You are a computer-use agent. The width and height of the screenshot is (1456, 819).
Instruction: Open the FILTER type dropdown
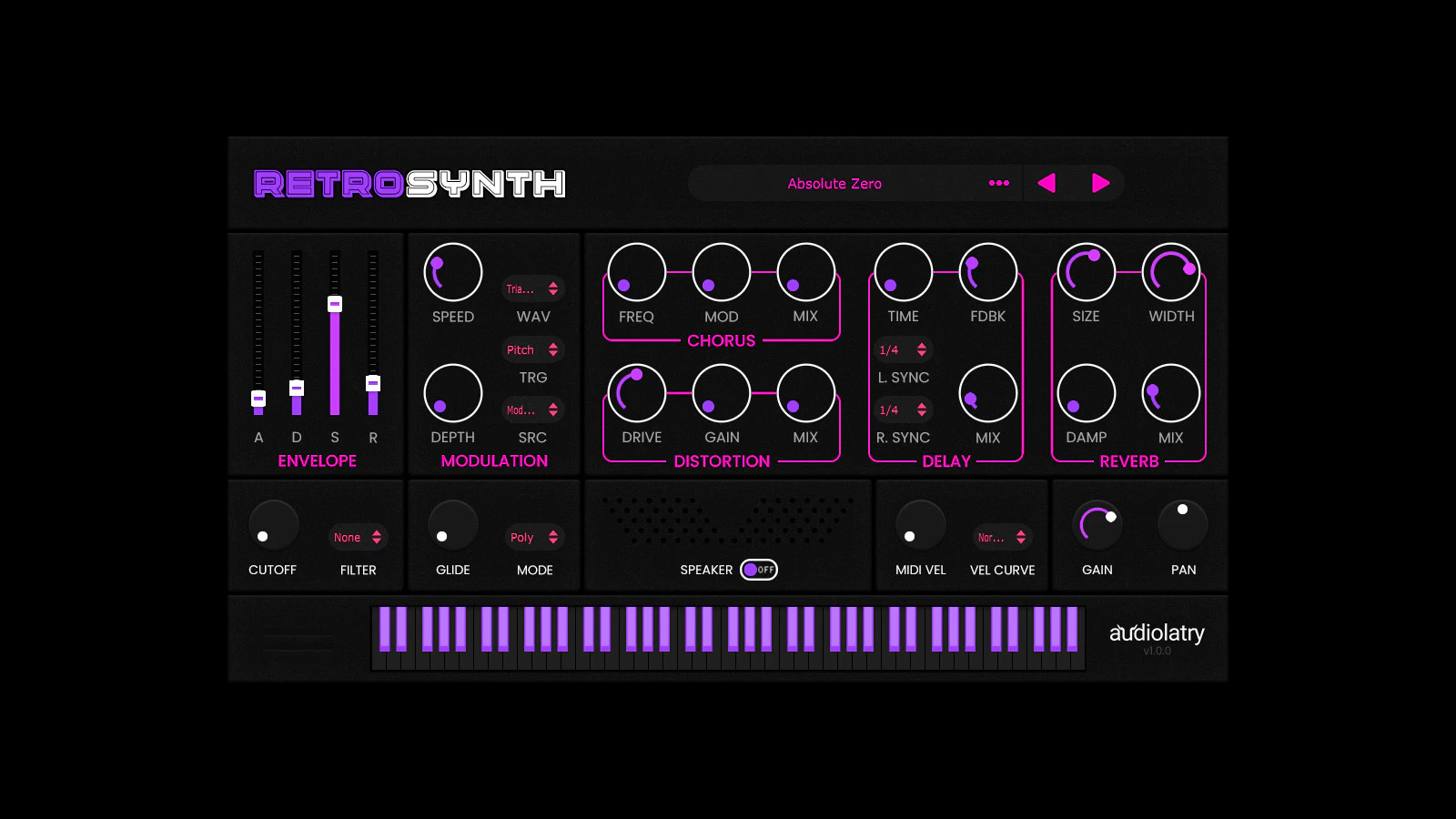pyautogui.click(x=358, y=537)
